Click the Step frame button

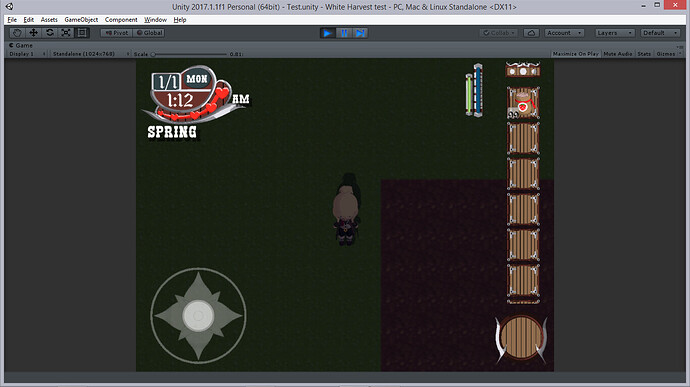tap(360, 33)
